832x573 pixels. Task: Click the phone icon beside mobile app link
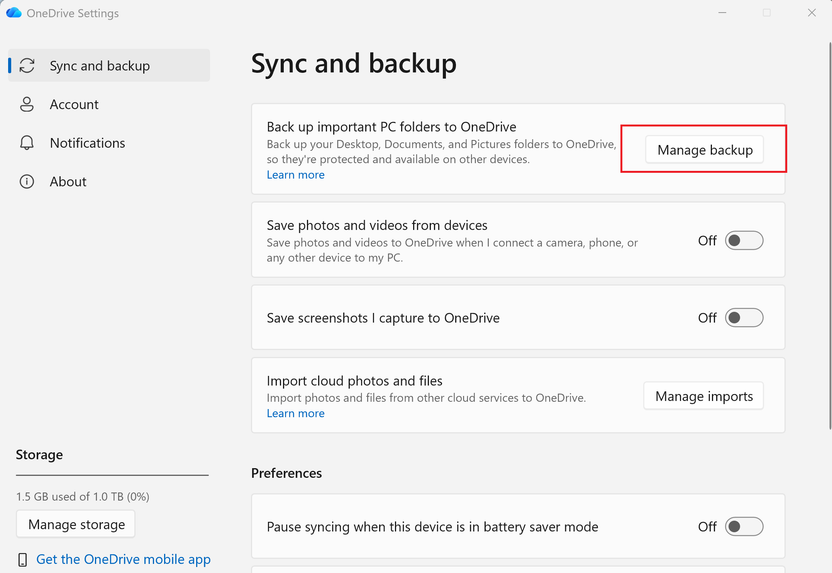(x=23, y=560)
